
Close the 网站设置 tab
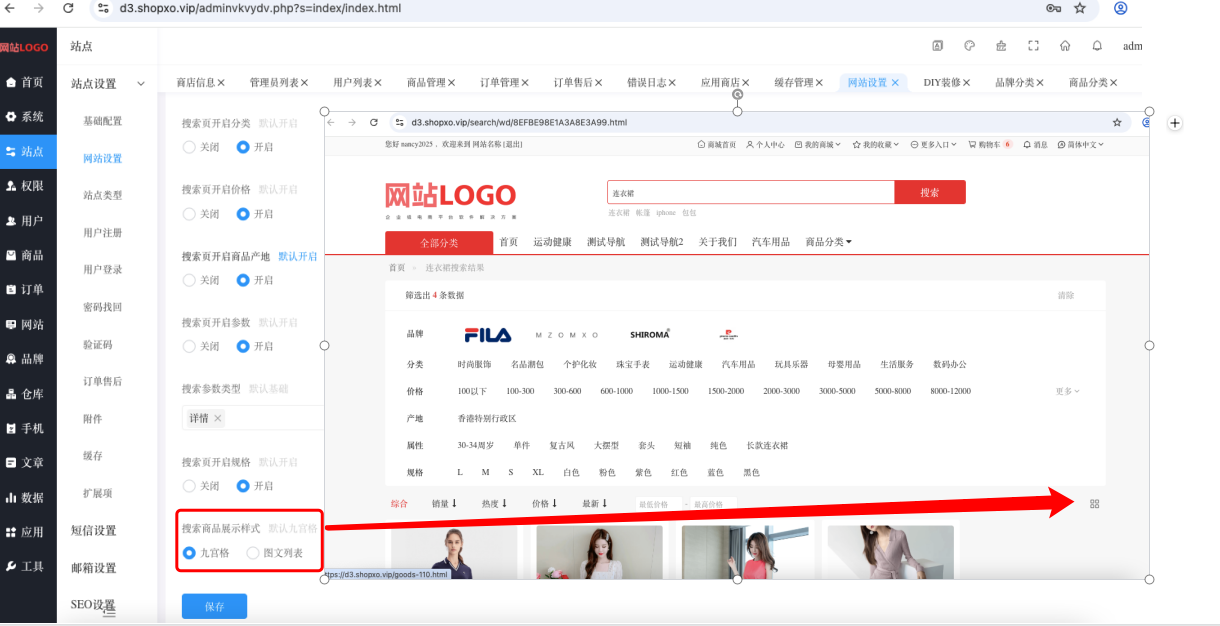[x=895, y=83]
